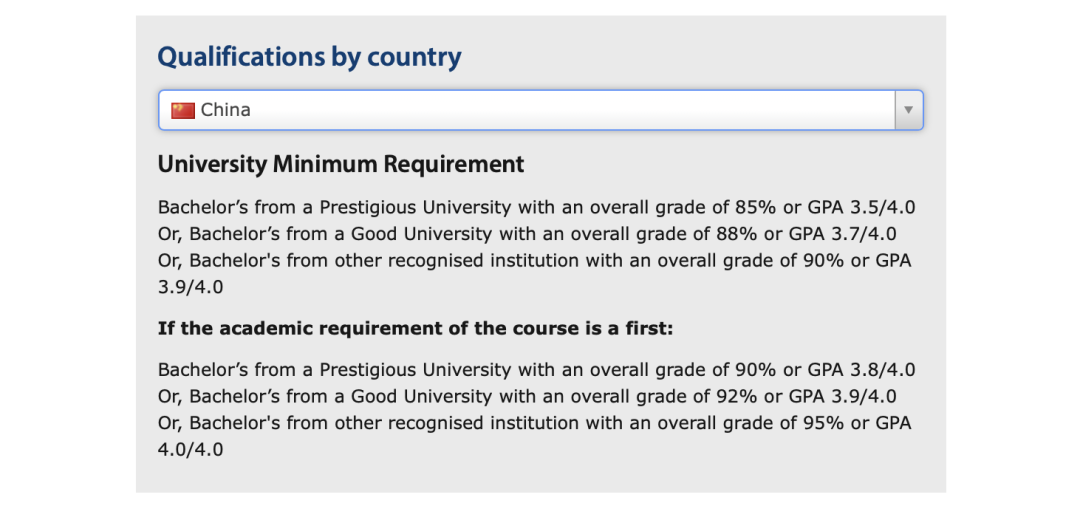Click the word 'Requirement' in the subheading

coord(454,165)
